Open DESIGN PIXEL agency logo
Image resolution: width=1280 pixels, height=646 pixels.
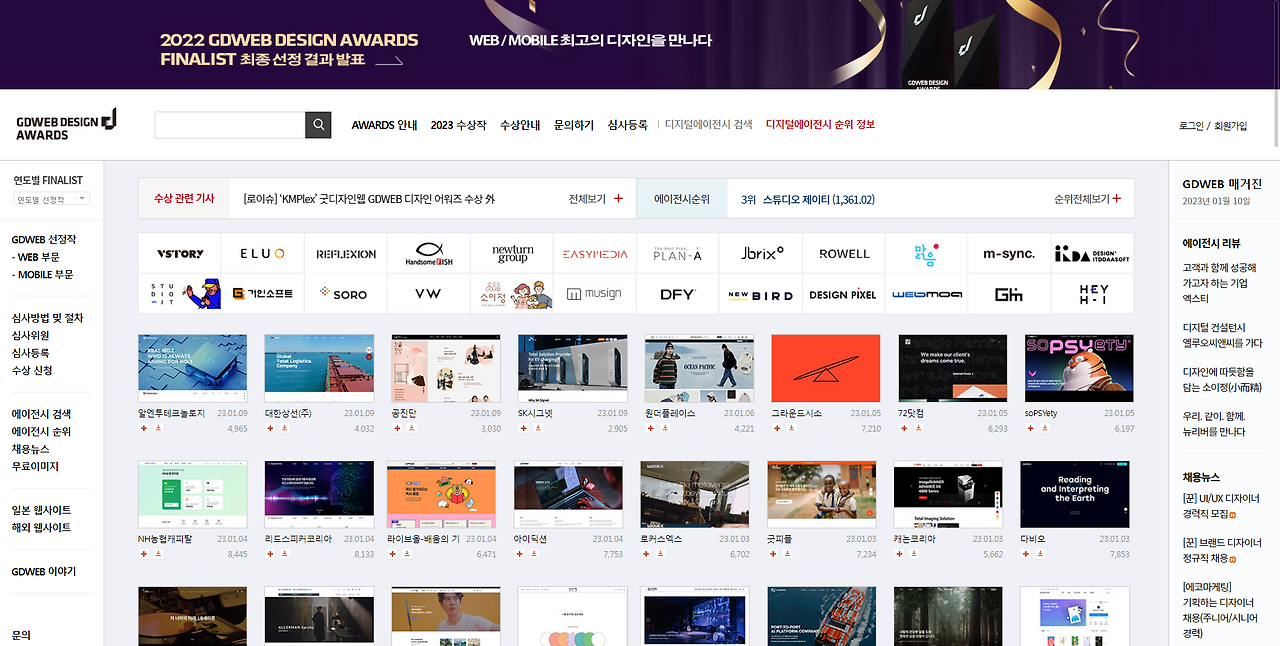844,294
